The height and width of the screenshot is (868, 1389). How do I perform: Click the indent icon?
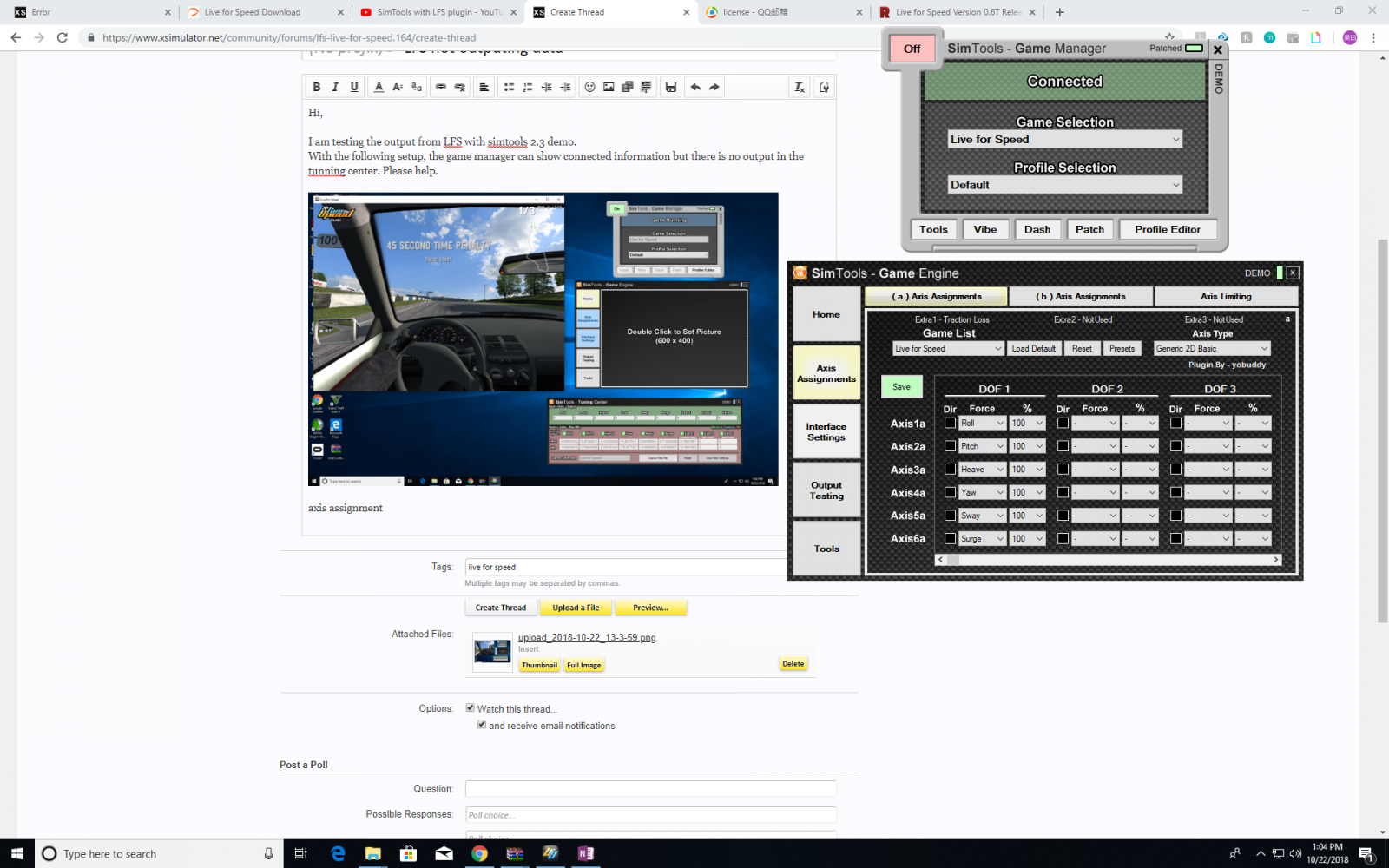coord(566,87)
